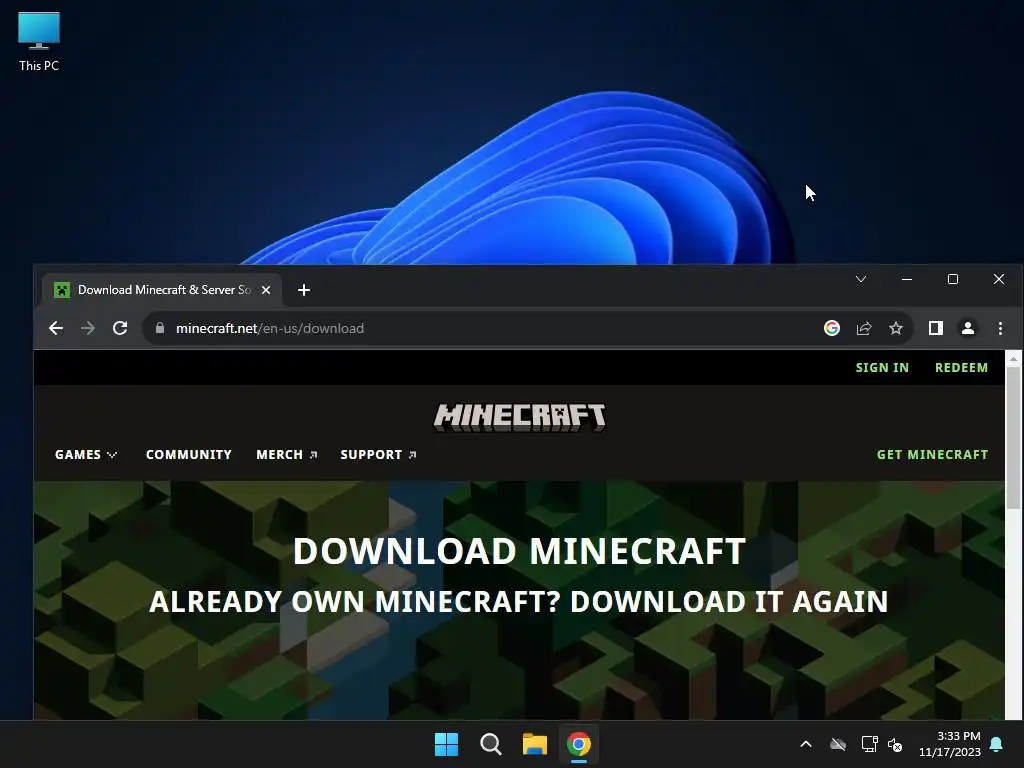1024x768 pixels.
Task: Open Windows Start menu
Action: 447,744
